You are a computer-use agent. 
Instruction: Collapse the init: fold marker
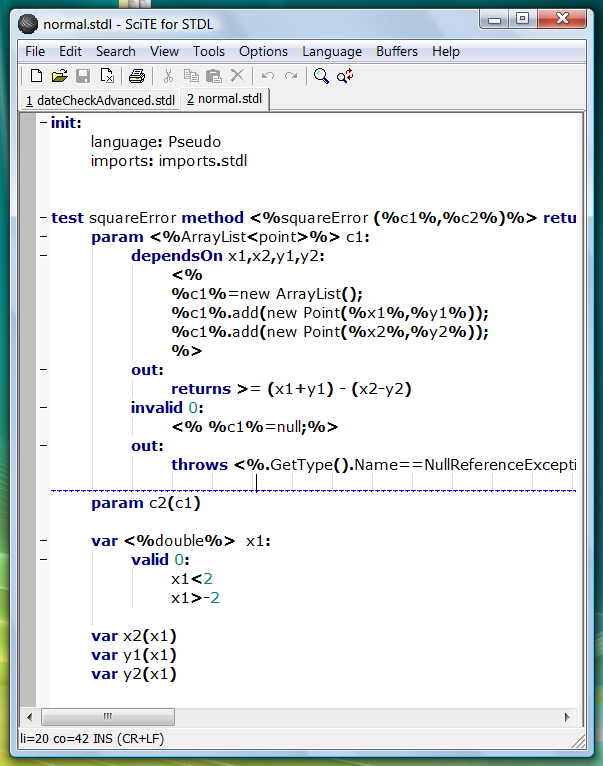tap(43, 123)
